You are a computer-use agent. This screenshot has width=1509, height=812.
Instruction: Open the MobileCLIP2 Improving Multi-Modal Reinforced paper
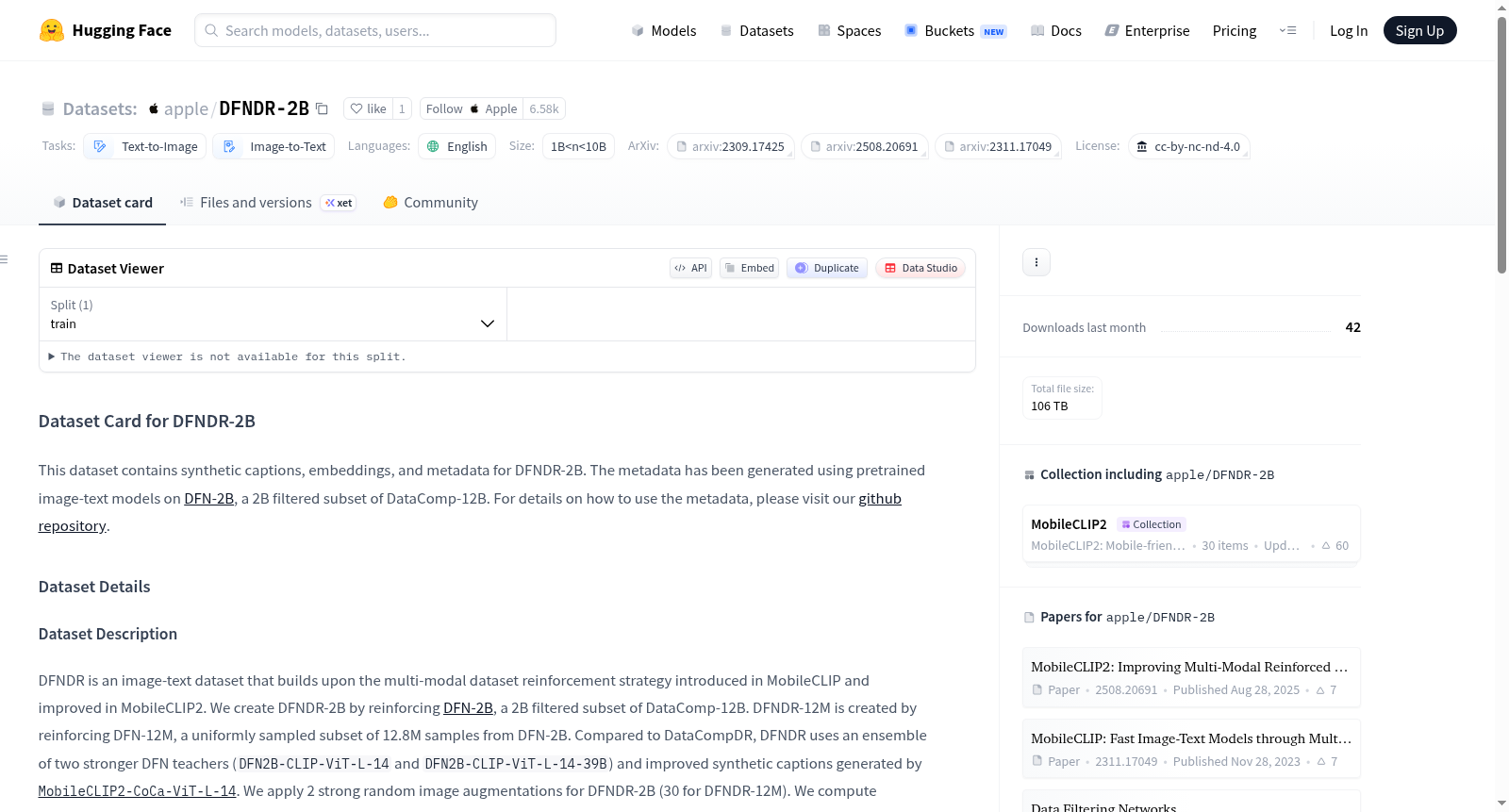(1191, 677)
